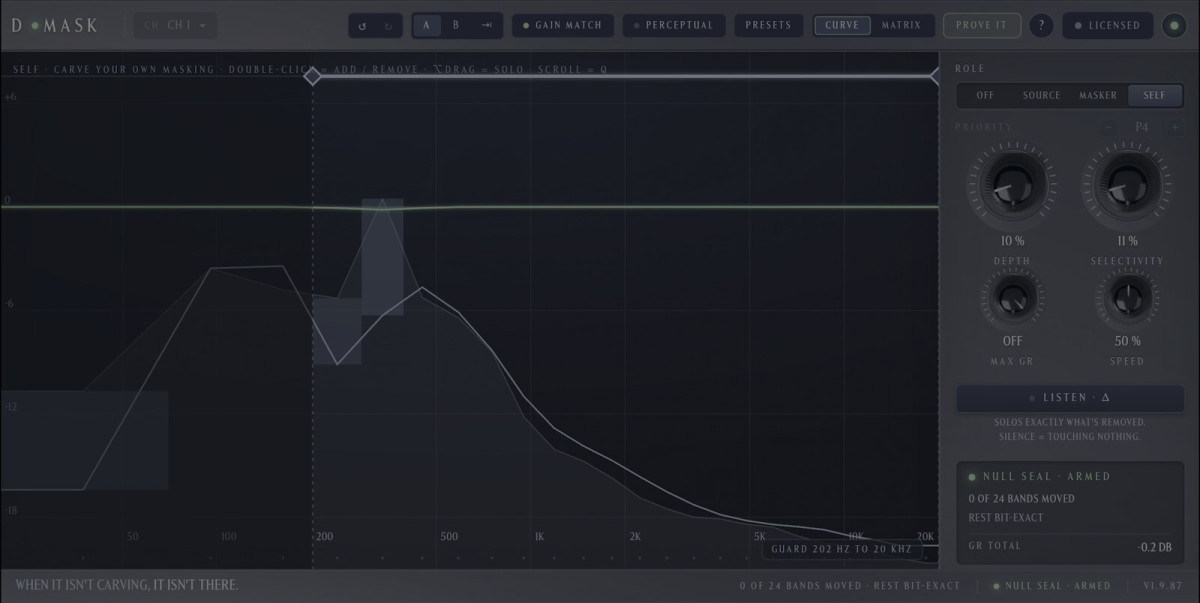The image size is (1200, 603).
Task: Toggle the Listen delta button
Action: [1070, 398]
